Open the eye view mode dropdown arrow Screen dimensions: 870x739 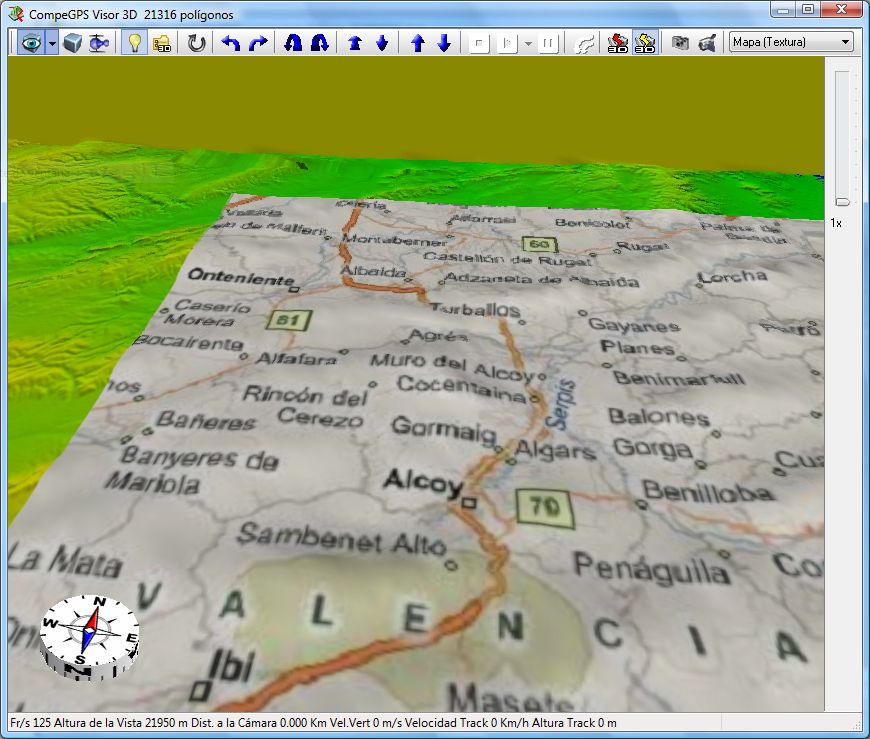[x=51, y=43]
